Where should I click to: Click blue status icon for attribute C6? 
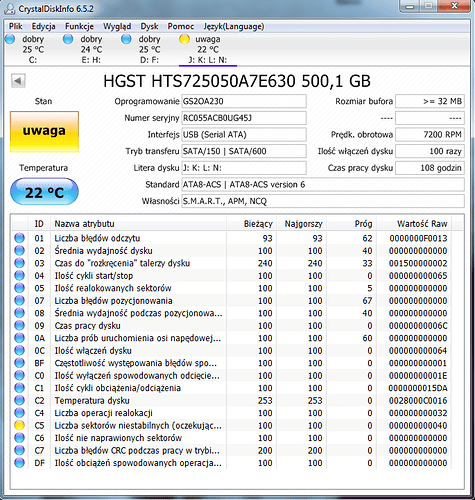[x=19, y=438]
